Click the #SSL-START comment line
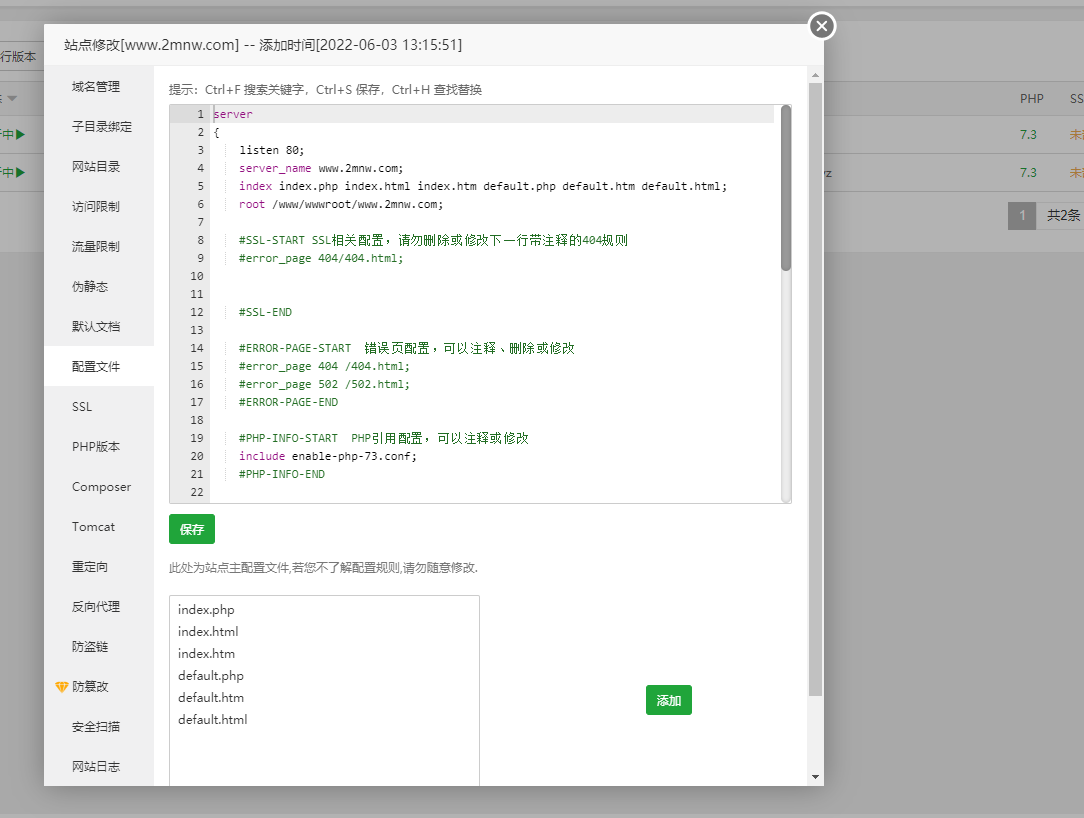Viewport: 1084px width, 818px height. pyautogui.click(x=433, y=240)
